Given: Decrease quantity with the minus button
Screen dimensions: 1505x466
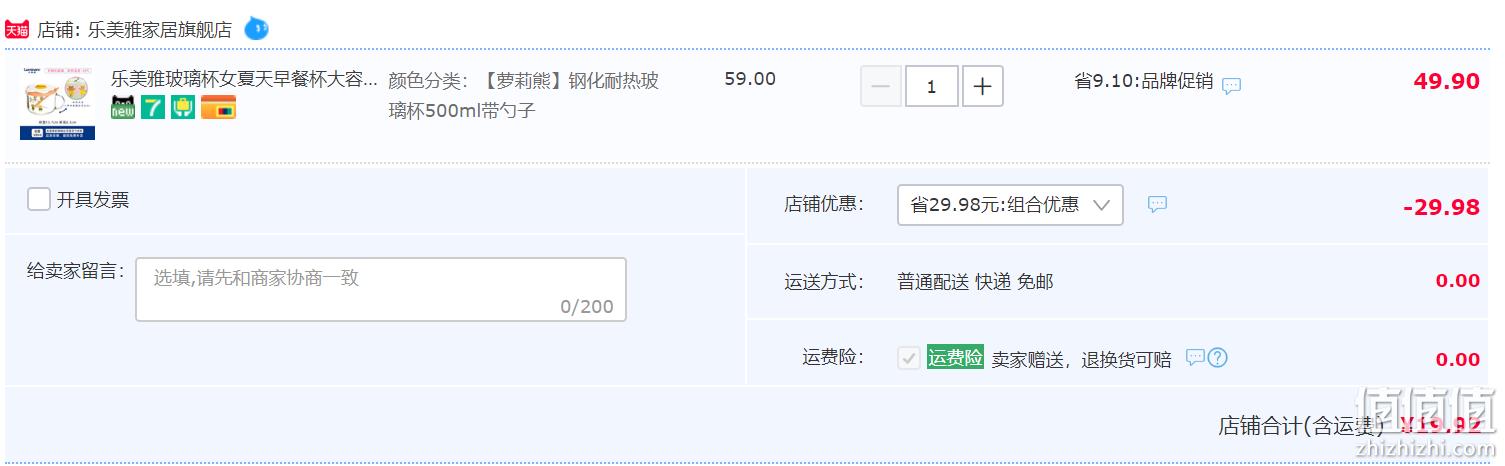Looking at the screenshot, I should pyautogui.click(x=881, y=87).
